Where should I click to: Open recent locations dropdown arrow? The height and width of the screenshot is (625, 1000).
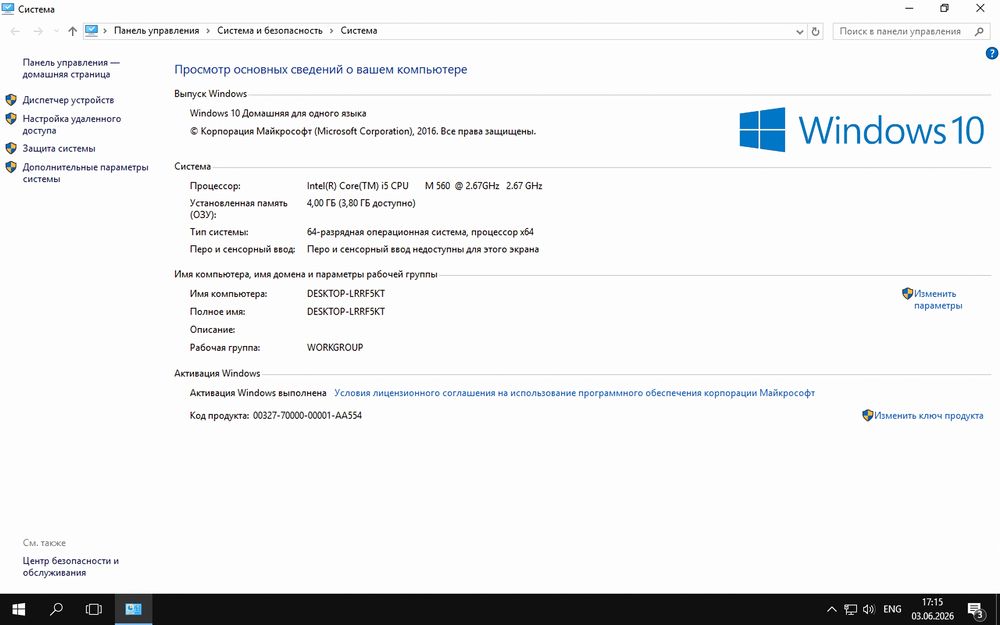tap(56, 31)
